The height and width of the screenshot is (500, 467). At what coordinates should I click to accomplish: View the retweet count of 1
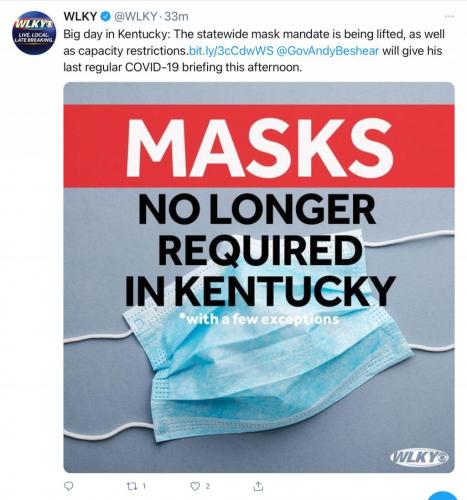coord(144,486)
